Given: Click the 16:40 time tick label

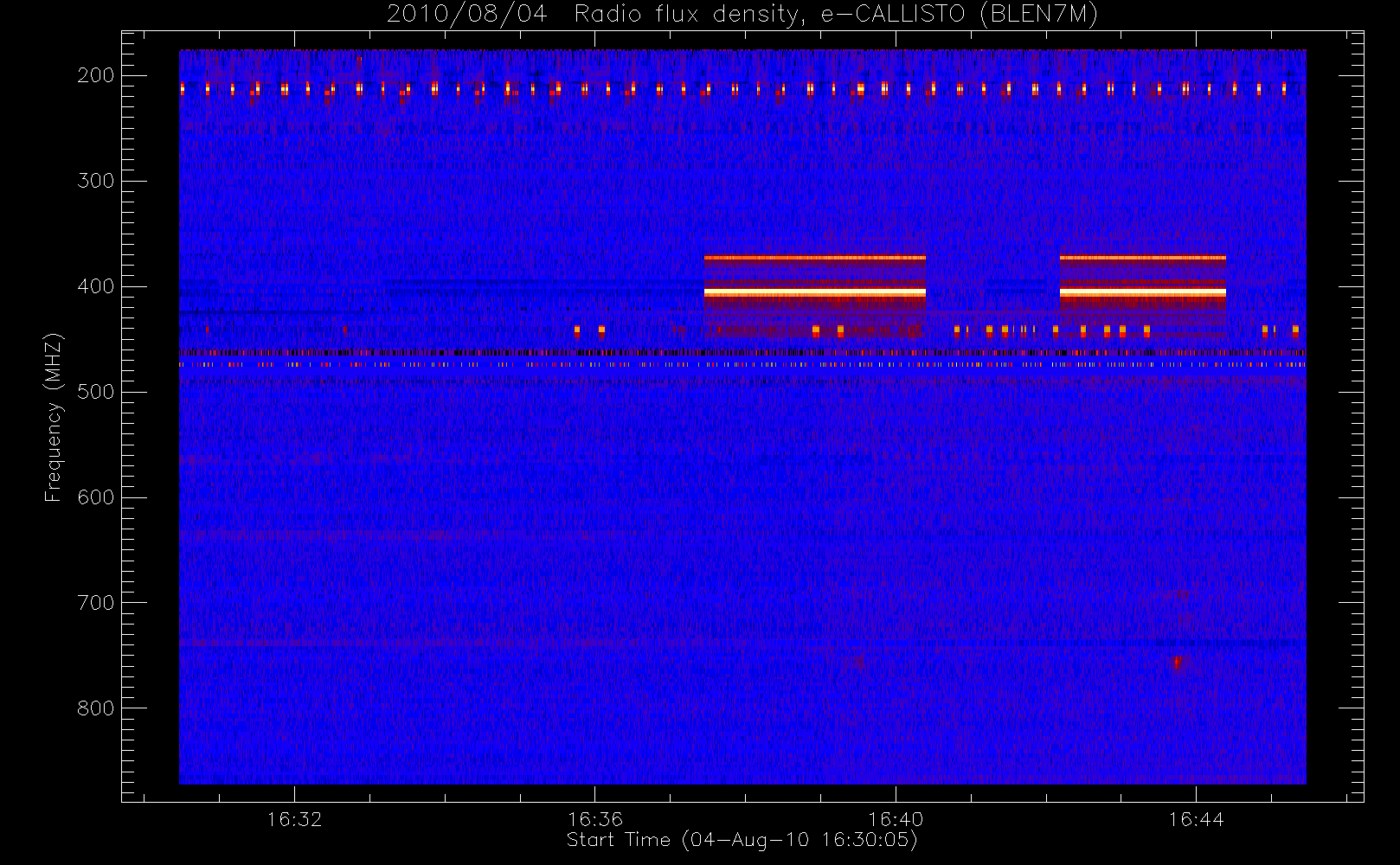Looking at the screenshot, I should click(x=896, y=819).
